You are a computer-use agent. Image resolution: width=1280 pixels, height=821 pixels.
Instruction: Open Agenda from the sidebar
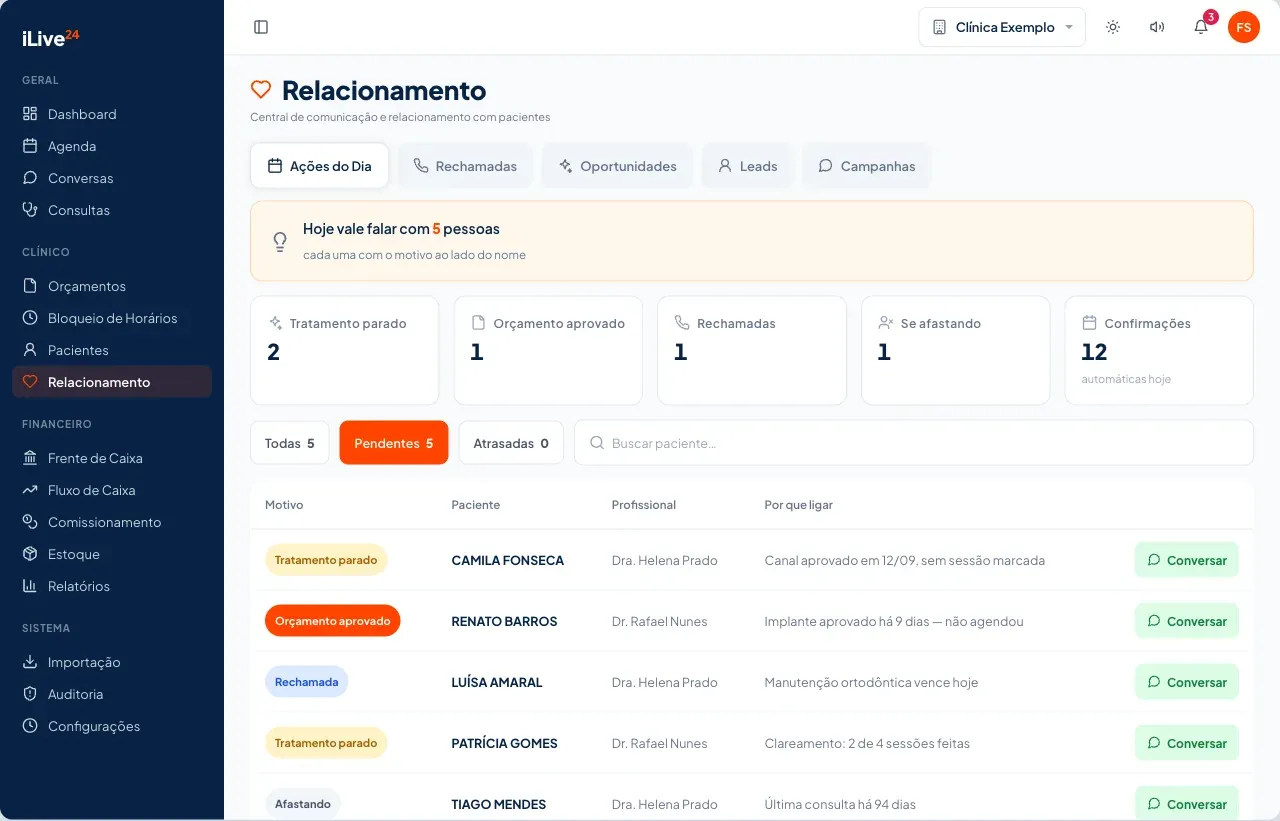(112, 146)
